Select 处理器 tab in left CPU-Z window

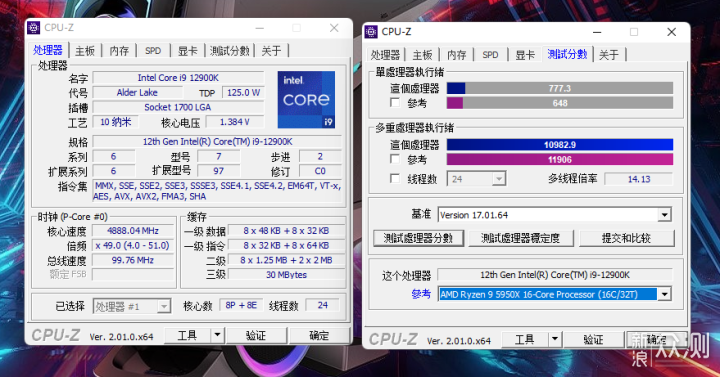tap(48, 50)
